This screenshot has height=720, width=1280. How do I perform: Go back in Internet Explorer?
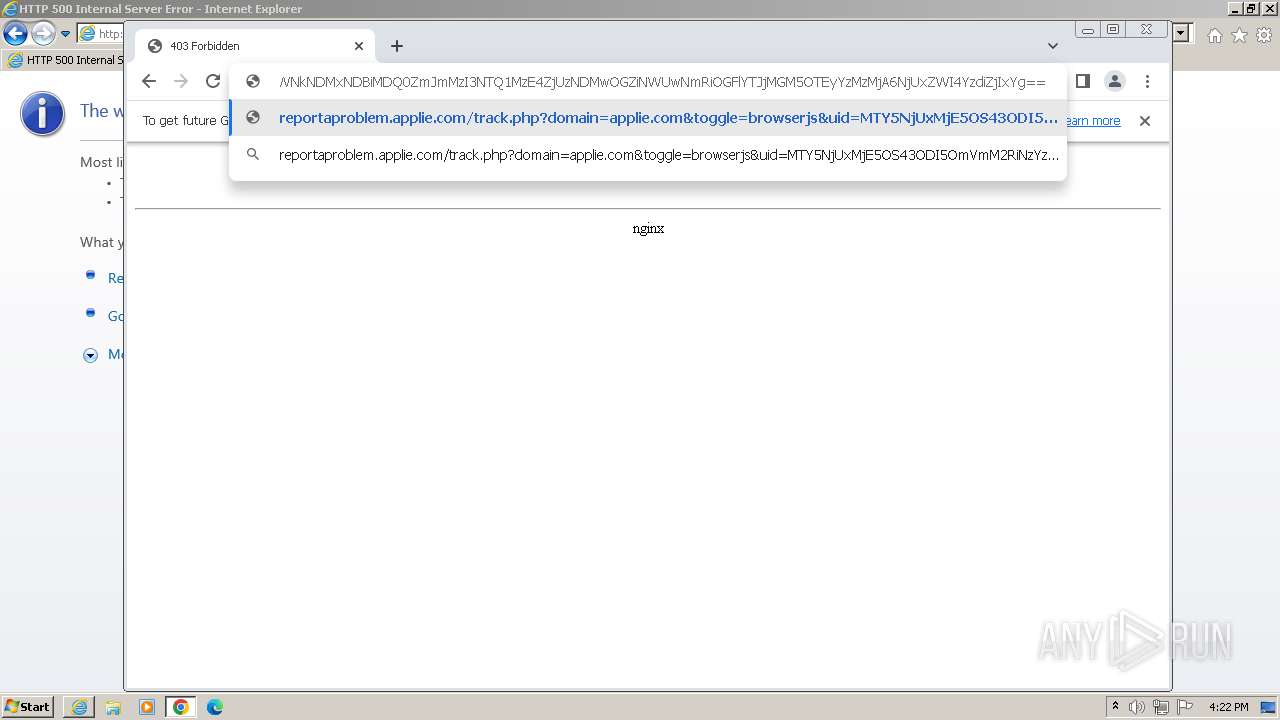pyautogui.click(x=15, y=34)
